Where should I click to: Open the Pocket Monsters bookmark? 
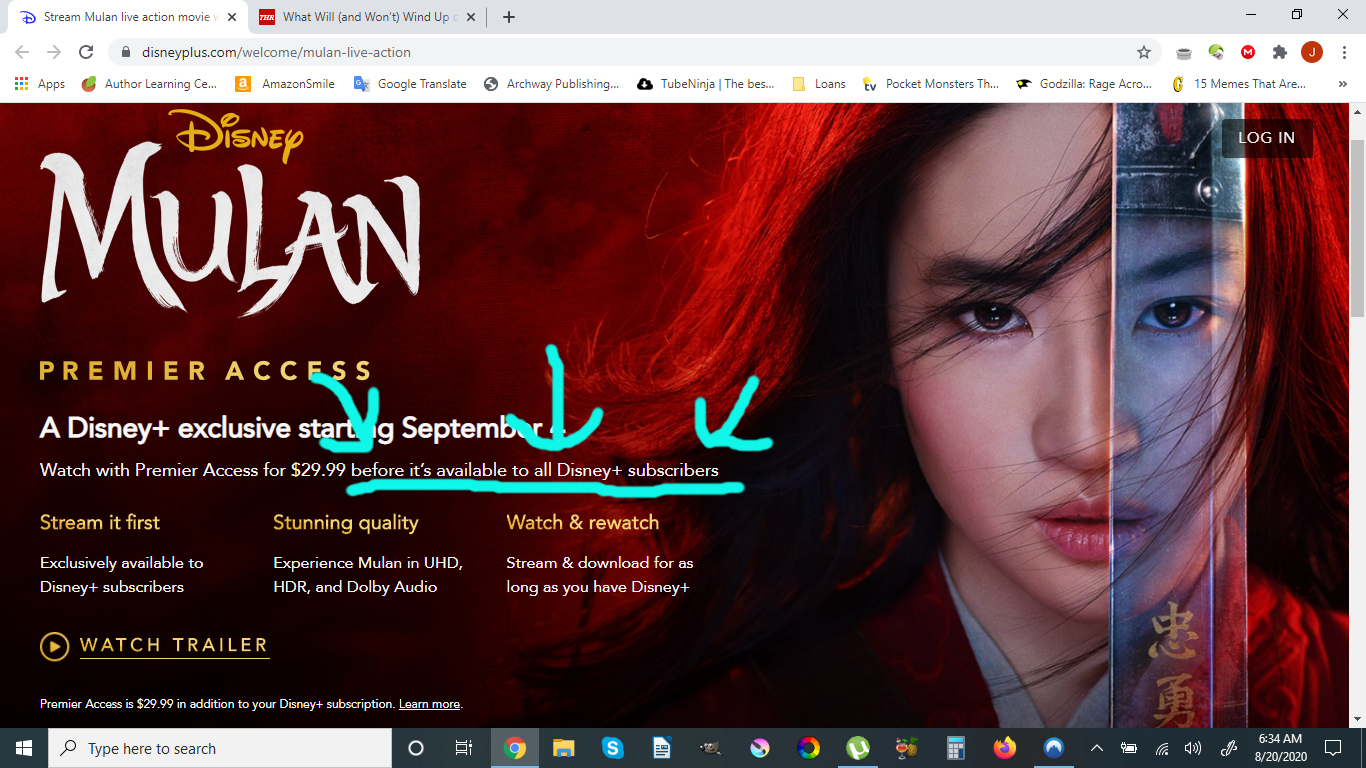pos(930,84)
